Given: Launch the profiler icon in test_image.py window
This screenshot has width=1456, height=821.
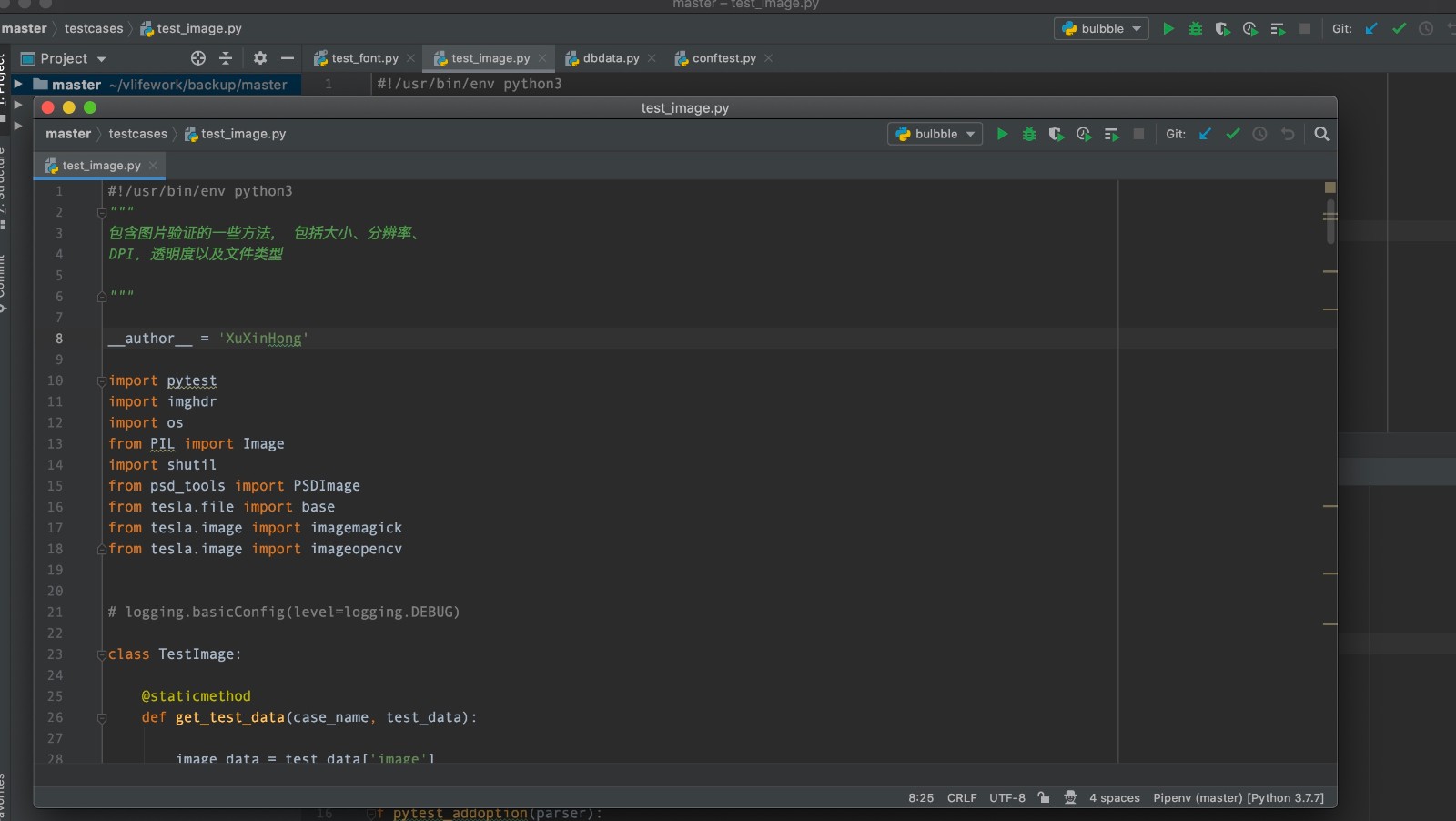Looking at the screenshot, I should (x=1084, y=134).
